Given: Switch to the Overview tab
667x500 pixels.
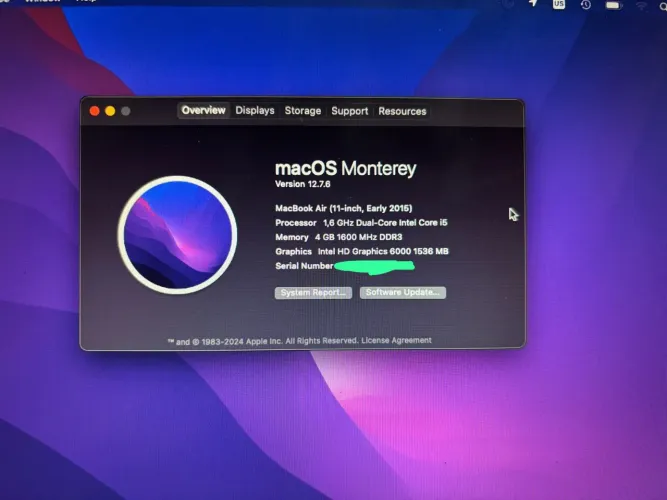Looking at the screenshot, I should pyautogui.click(x=203, y=110).
